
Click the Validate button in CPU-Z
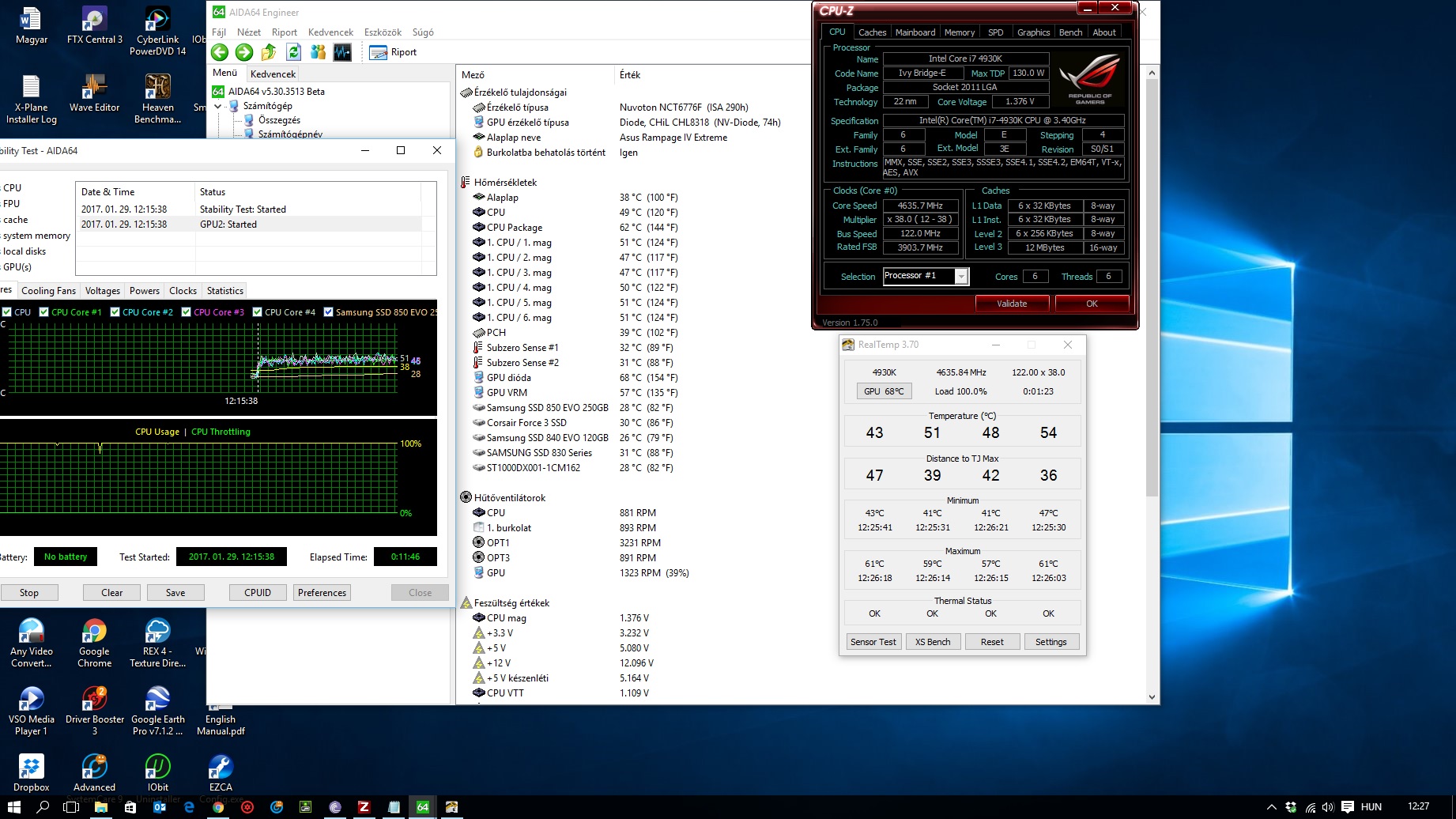pyautogui.click(x=1012, y=304)
